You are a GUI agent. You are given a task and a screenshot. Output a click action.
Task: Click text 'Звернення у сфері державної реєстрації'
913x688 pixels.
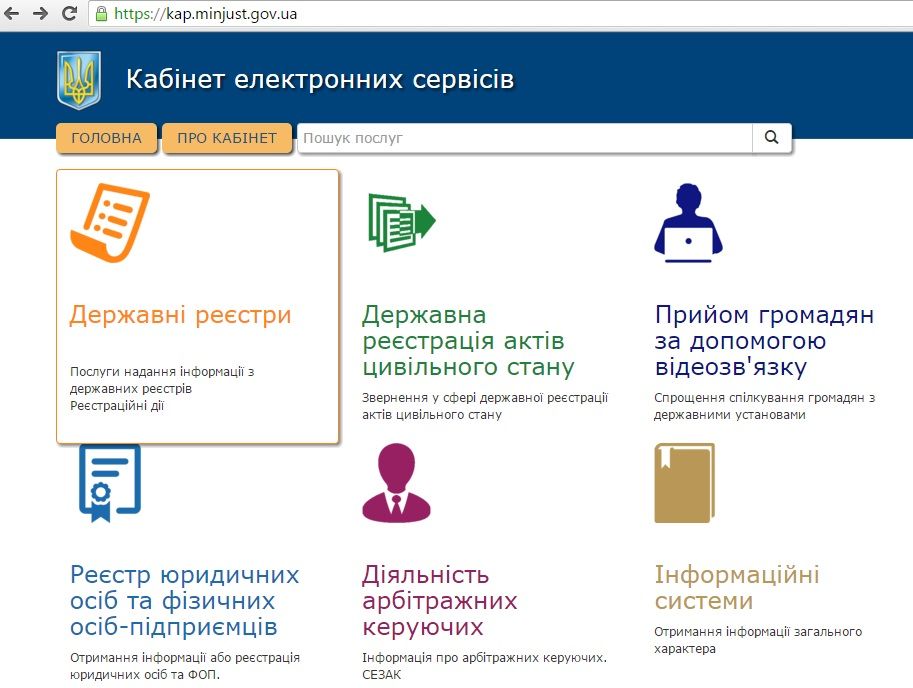pyautogui.click(x=485, y=398)
